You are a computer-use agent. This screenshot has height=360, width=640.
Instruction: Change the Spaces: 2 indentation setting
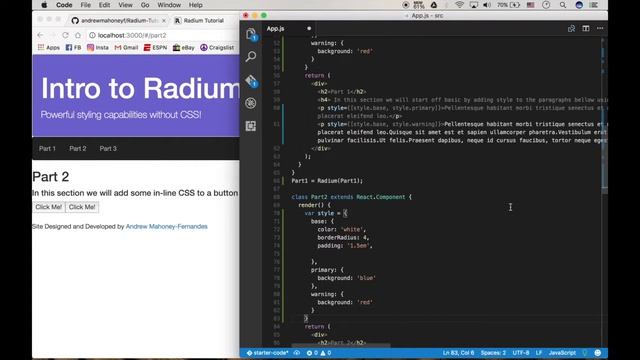[x=493, y=353]
